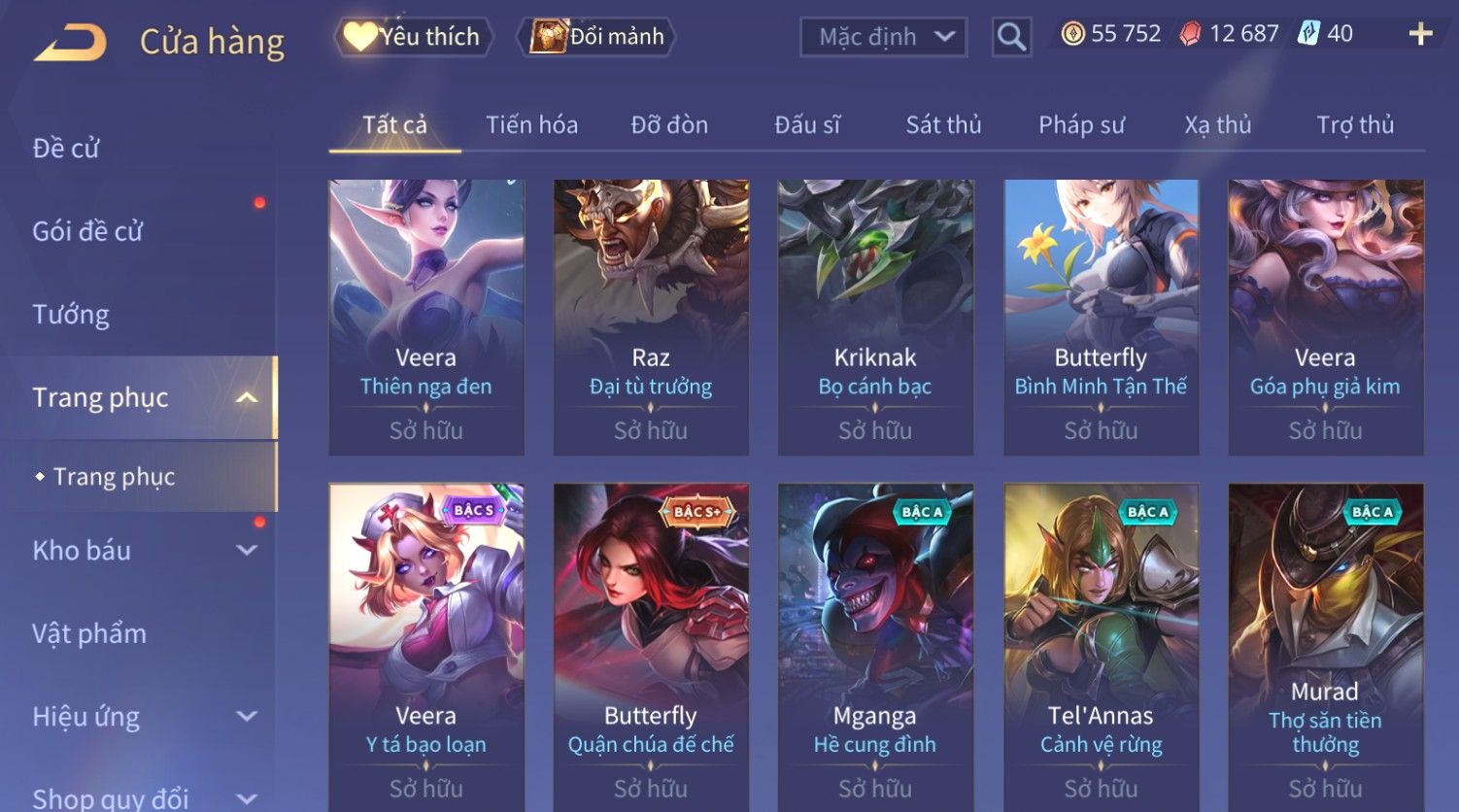Collapse the Trang phục sidebar section
This screenshot has width=1459, height=812.
(x=248, y=397)
